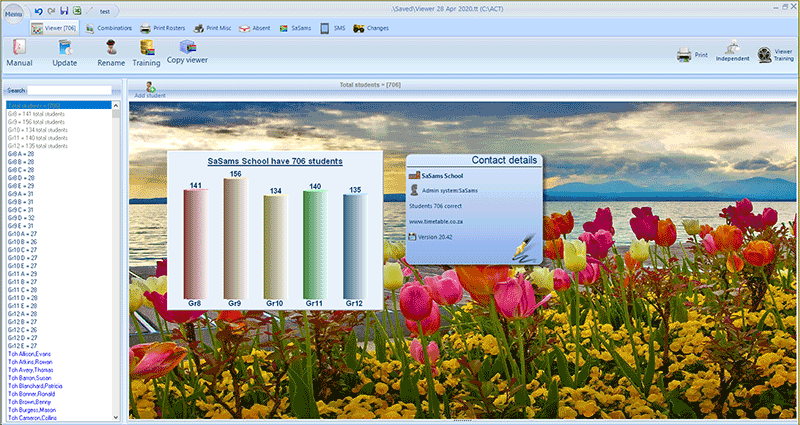
Task: Click the list scrollbar down arrow
Action: [116, 417]
